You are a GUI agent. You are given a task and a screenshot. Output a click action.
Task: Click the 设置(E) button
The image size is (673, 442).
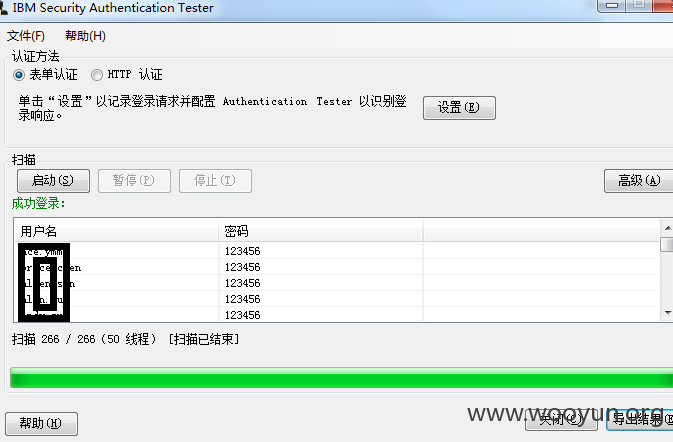click(459, 108)
